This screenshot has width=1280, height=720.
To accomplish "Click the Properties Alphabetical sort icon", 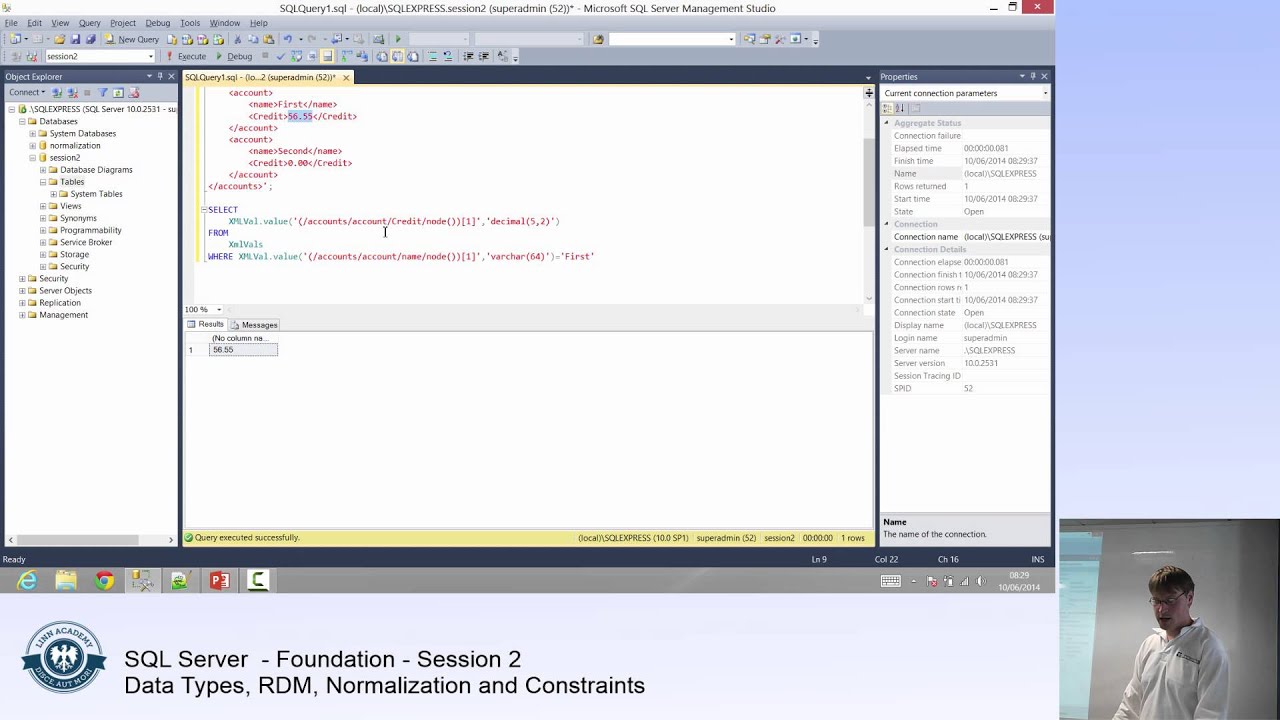I will point(899,108).
